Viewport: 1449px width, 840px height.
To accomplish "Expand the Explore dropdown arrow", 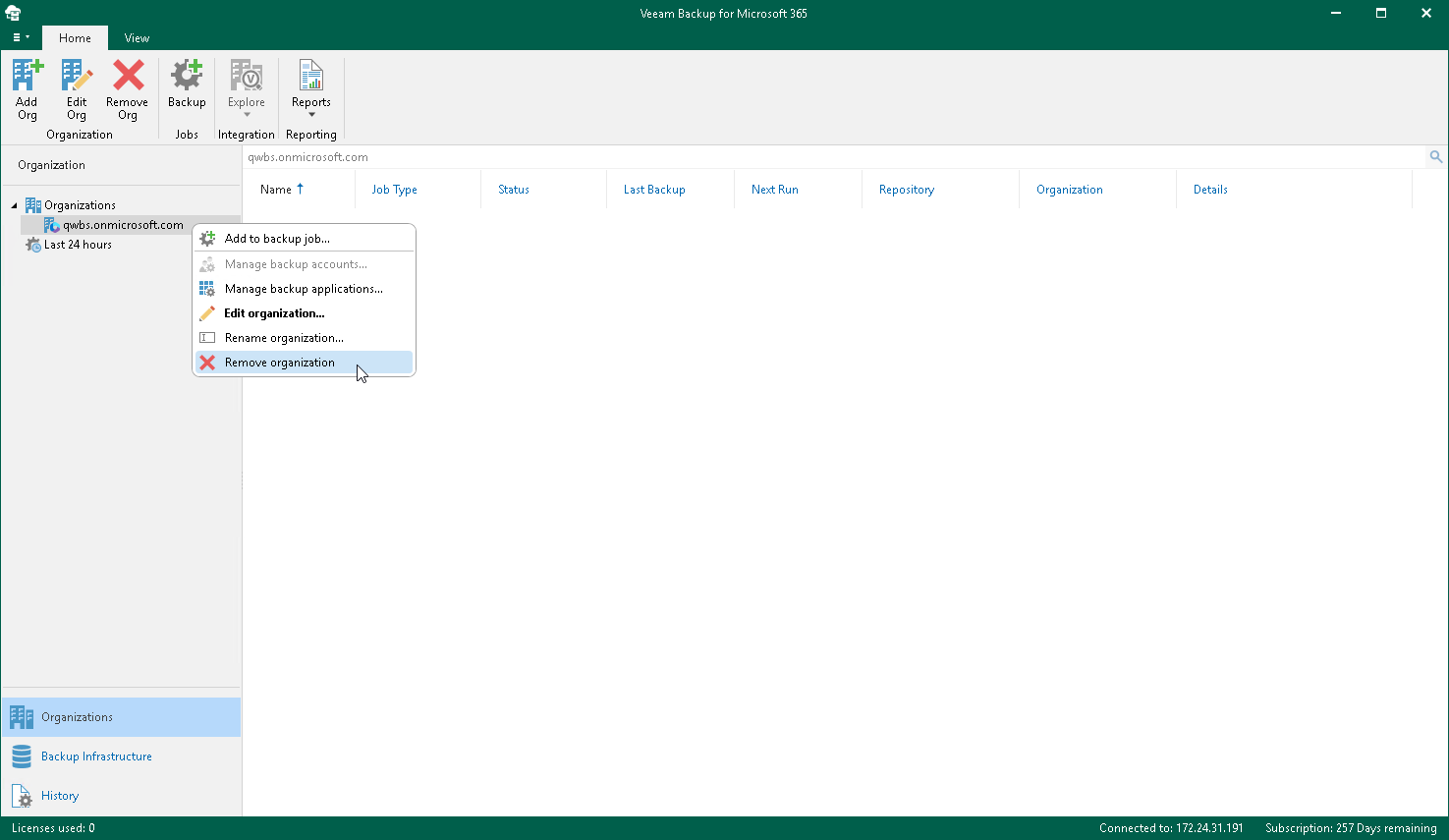I will (x=247, y=115).
